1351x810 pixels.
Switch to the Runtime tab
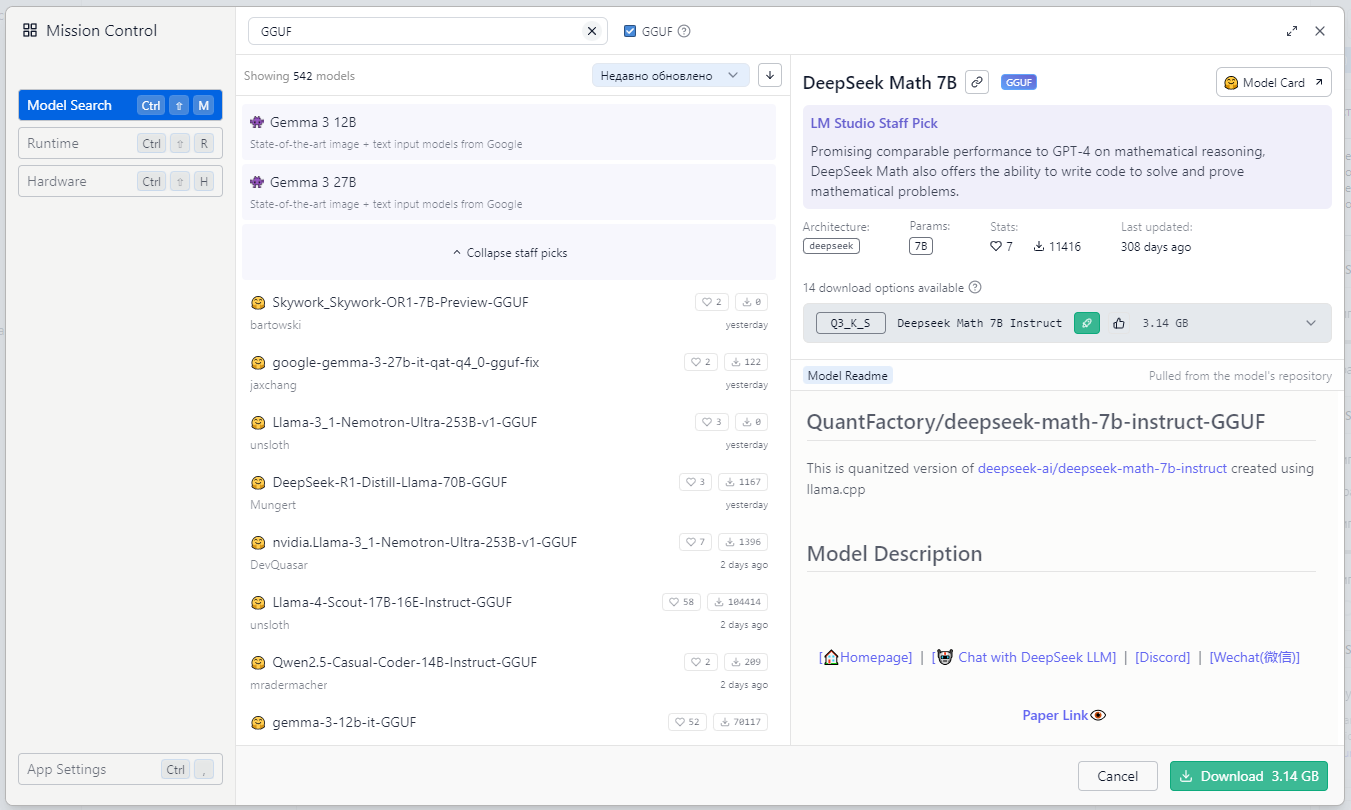(x=120, y=143)
